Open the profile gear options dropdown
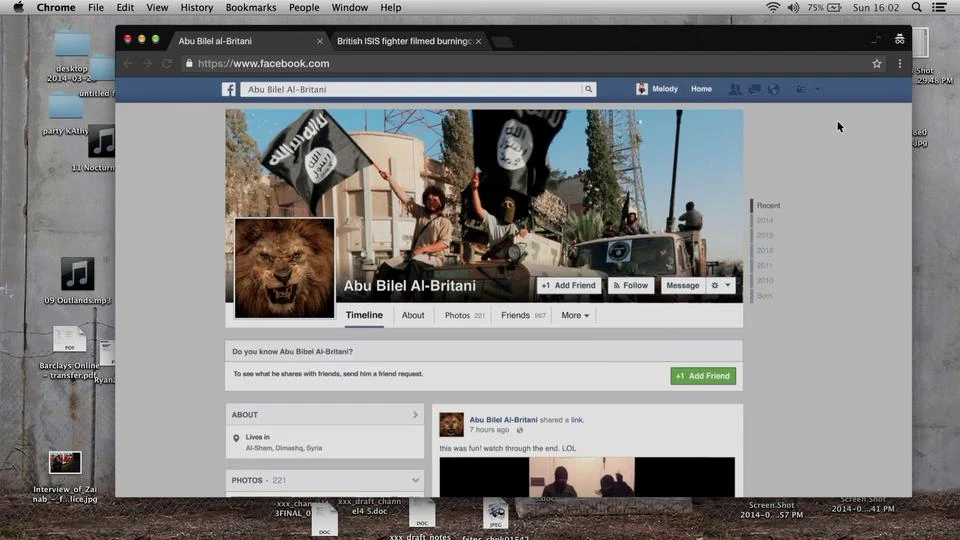960x540 pixels. click(721, 285)
